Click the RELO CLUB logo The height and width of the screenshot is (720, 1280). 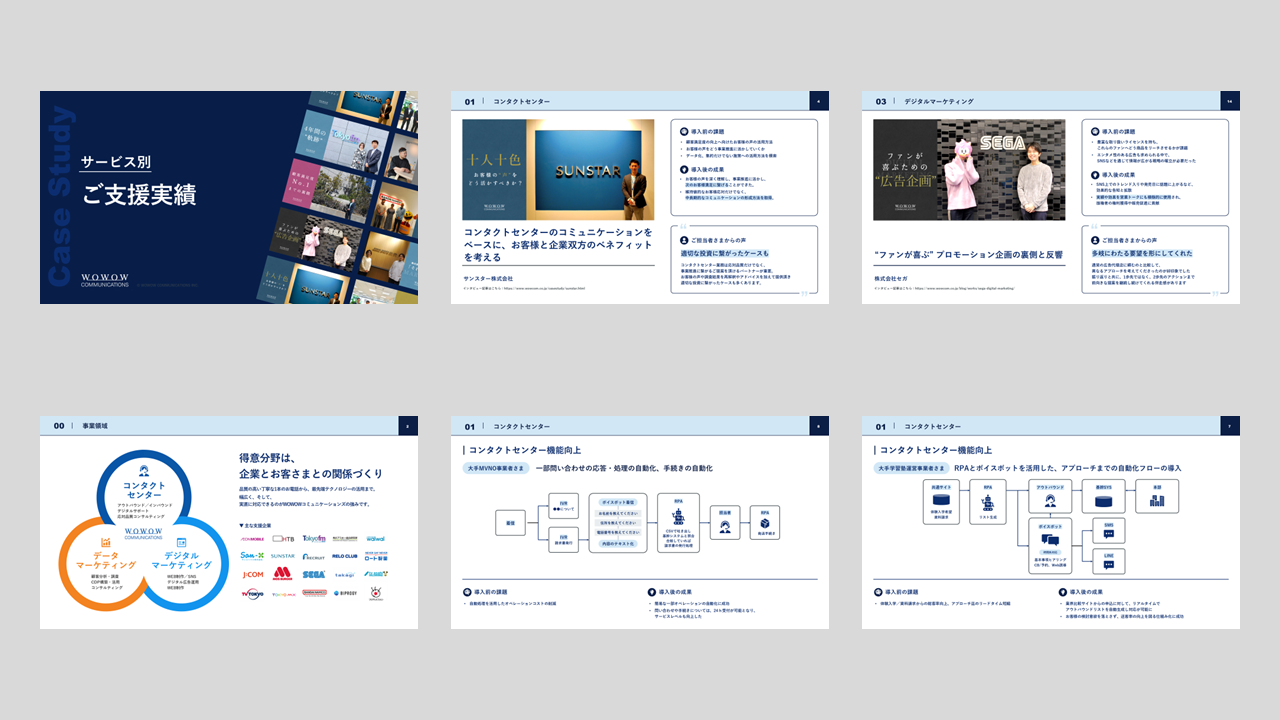(345, 556)
